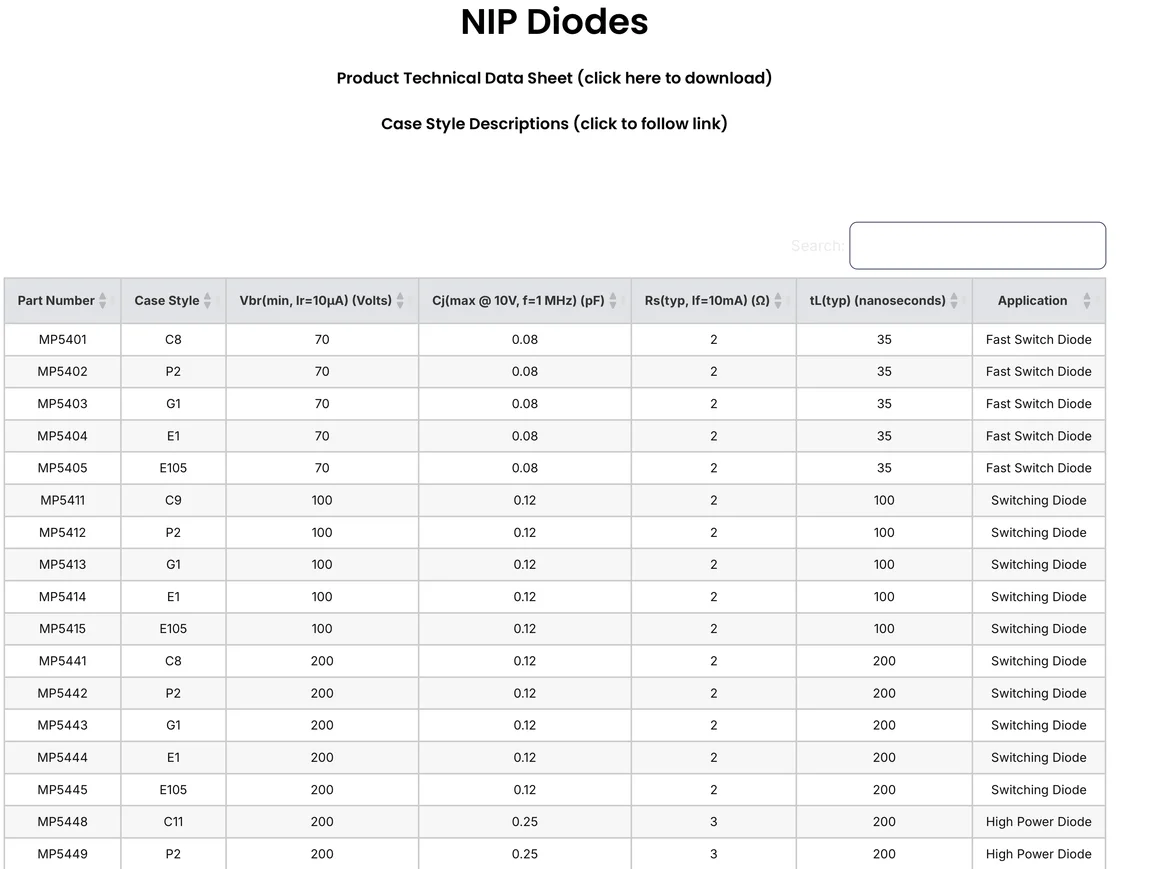Follow the Case Style Descriptions link

pos(554,124)
